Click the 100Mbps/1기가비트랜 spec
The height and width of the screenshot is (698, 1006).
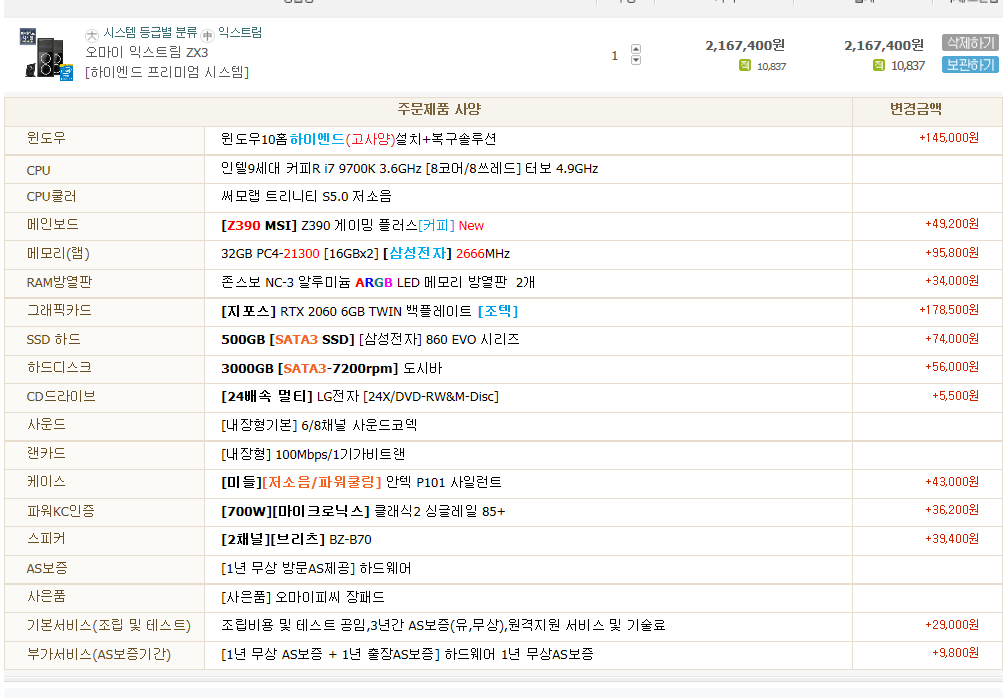(x=312, y=454)
